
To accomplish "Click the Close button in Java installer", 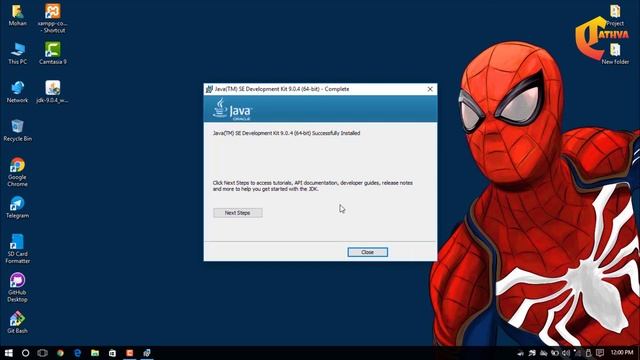I will (367, 252).
